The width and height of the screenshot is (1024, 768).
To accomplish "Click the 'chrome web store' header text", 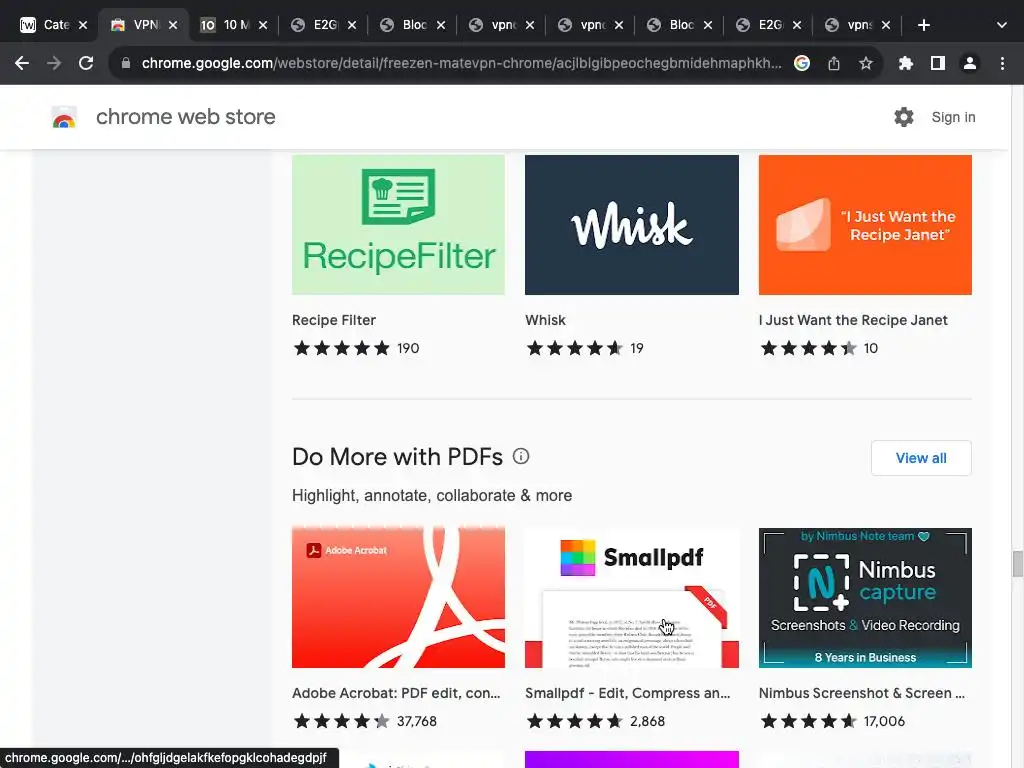I will 185,117.
